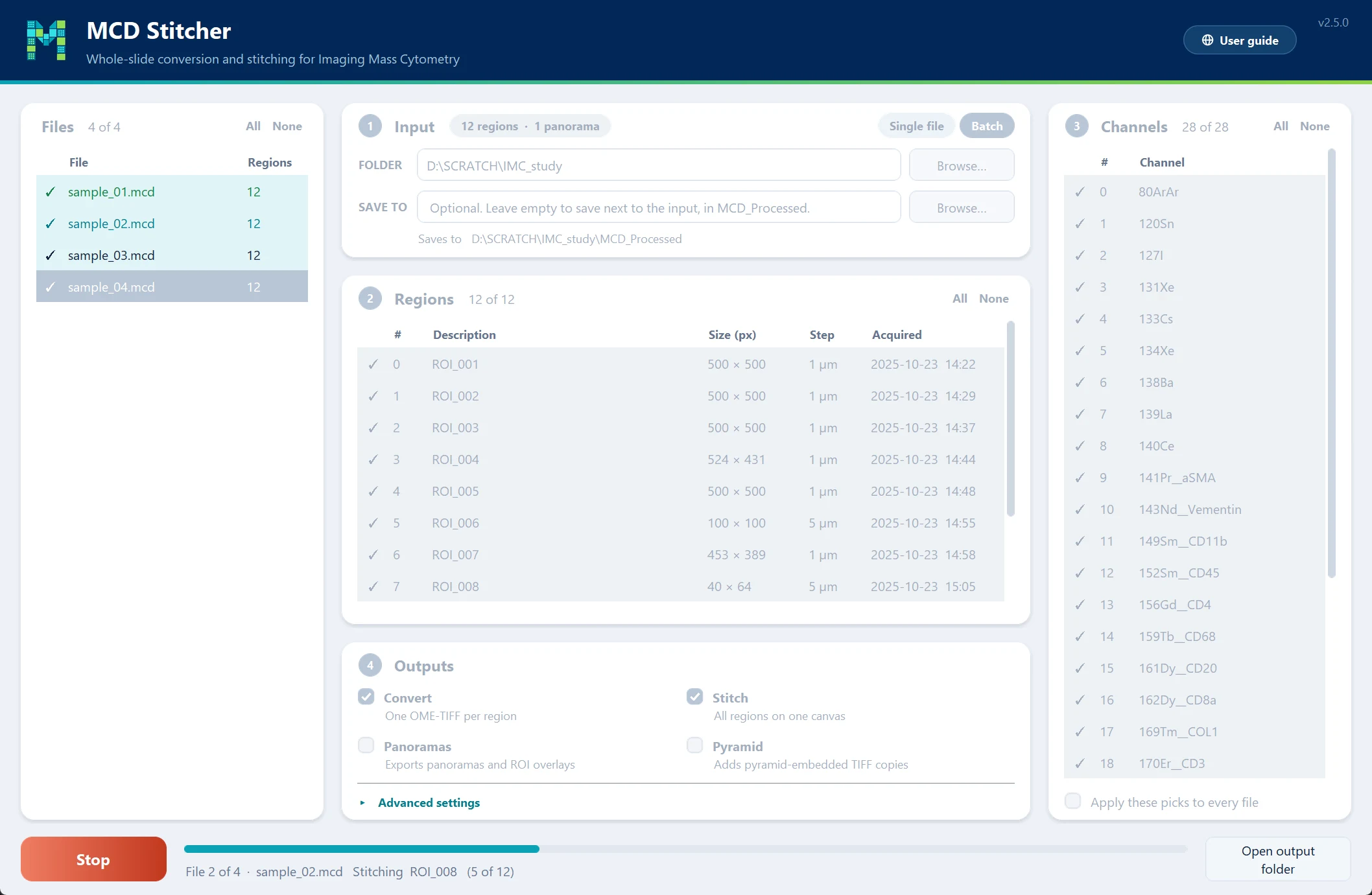The height and width of the screenshot is (895, 1372).
Task: Toggle checkmark for sample_01.mcd file
Action: point(50,192)
